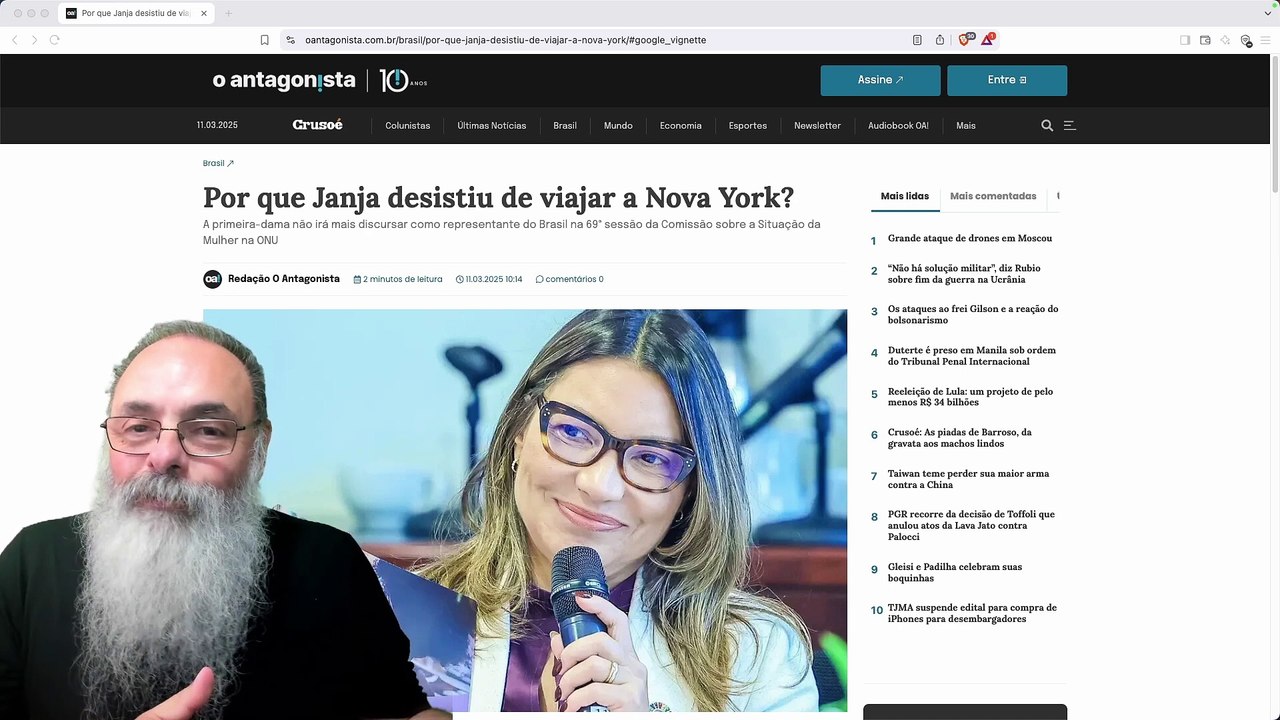Click the share icon in address bar

pyautogui.click(x=940, y=40)
